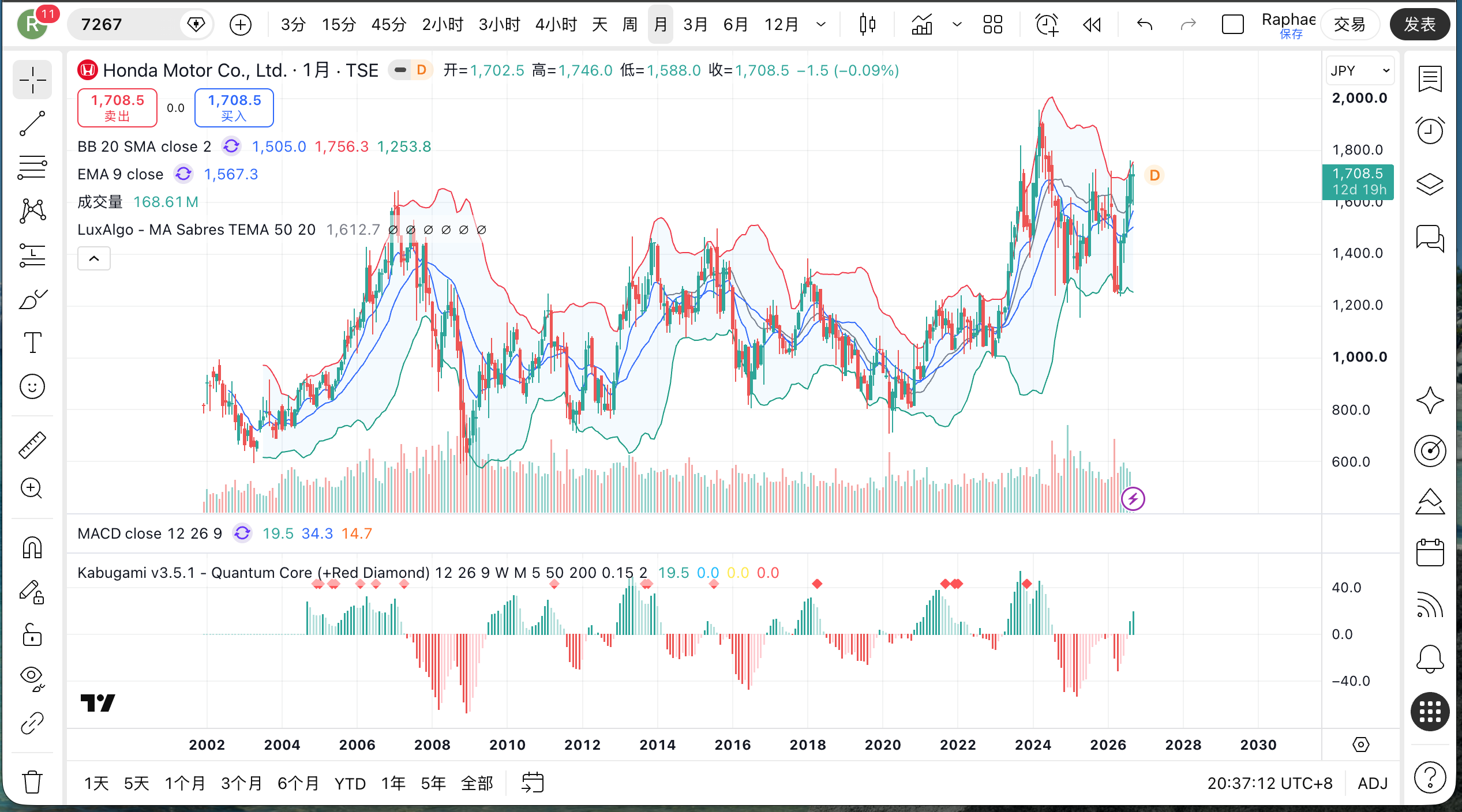Open the chat bubbles icon

[1430, 238]
